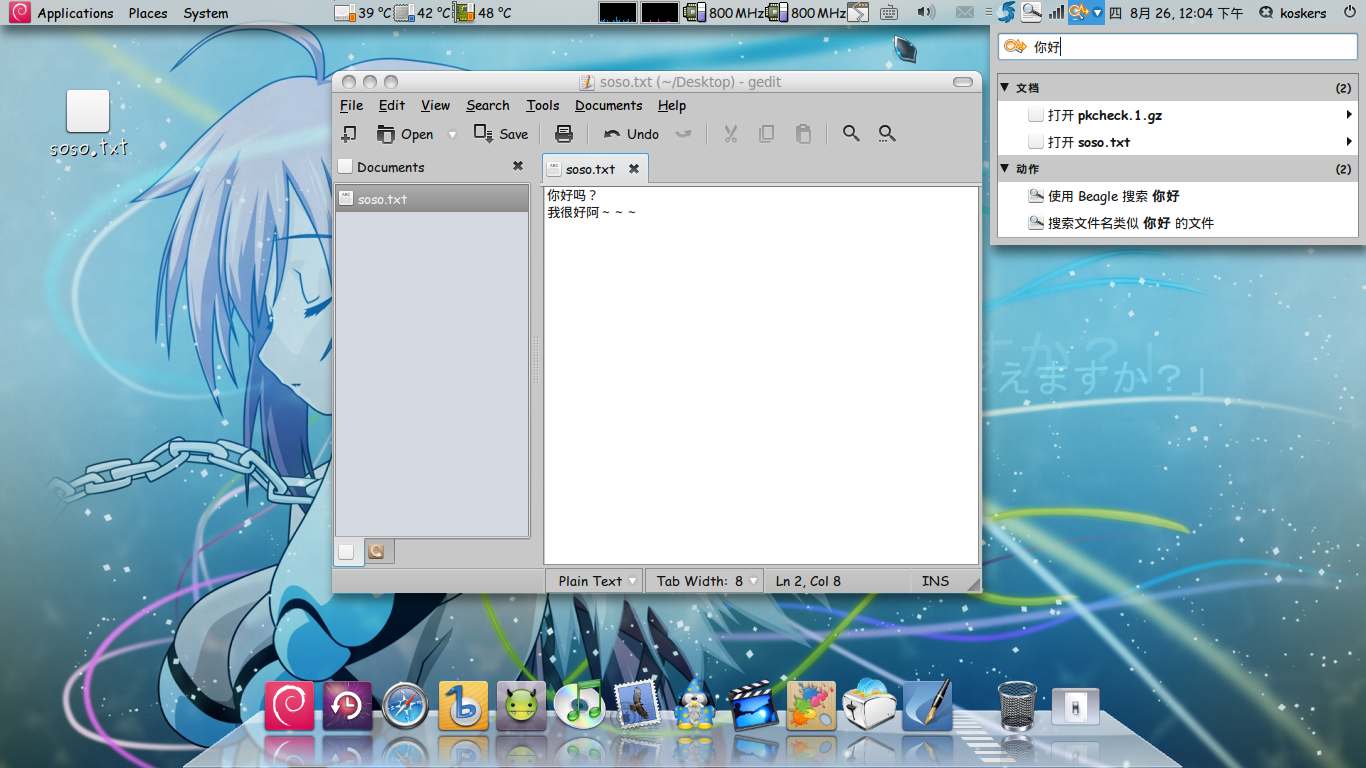The image size is (1366, 768).
Task: Switch to documents tab at side panel bottom
Action: (348, 551)
